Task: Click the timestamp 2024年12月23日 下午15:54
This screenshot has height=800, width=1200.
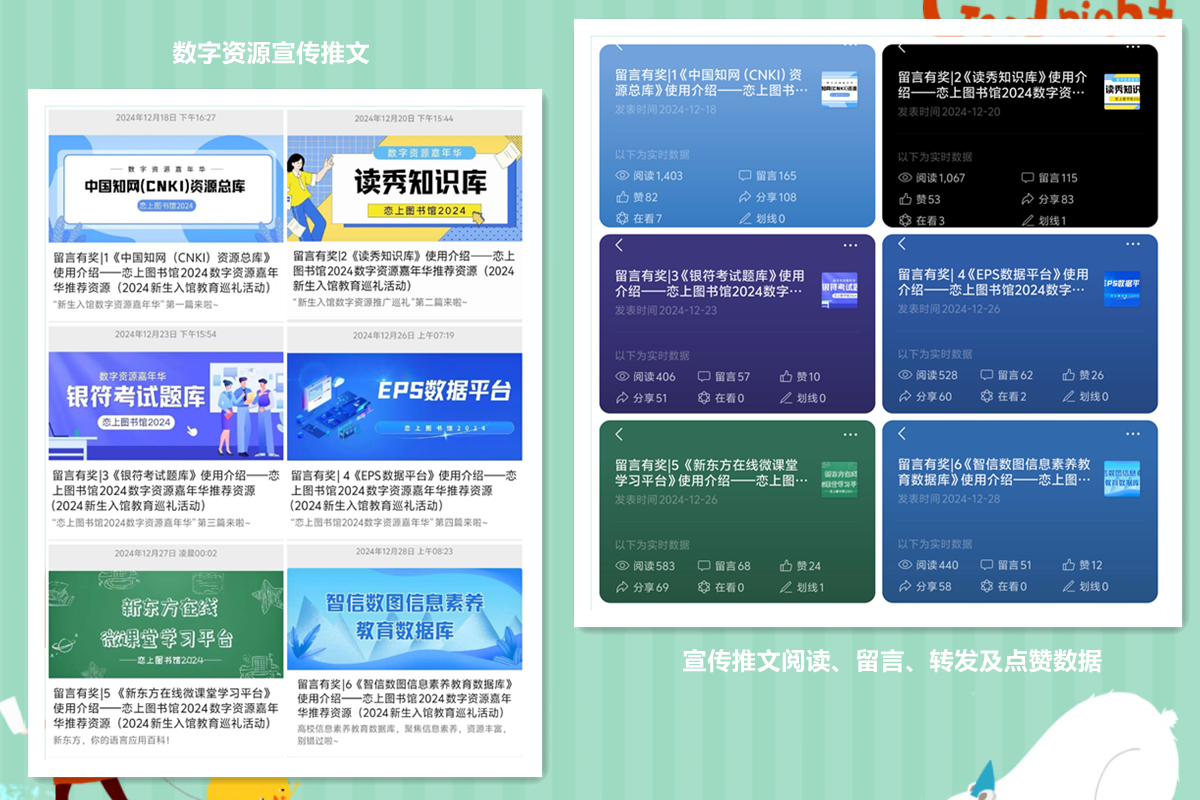Action: tap(166, 334)
